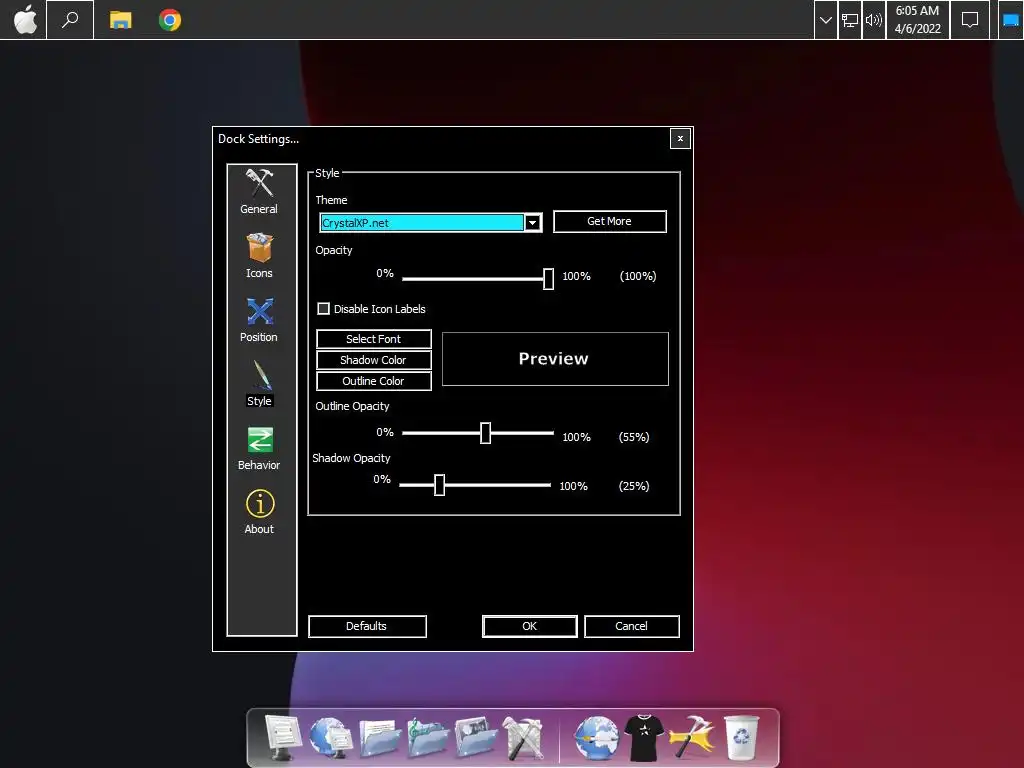
Task: Open the Icons settings section
Action: (x=259, y=256)
